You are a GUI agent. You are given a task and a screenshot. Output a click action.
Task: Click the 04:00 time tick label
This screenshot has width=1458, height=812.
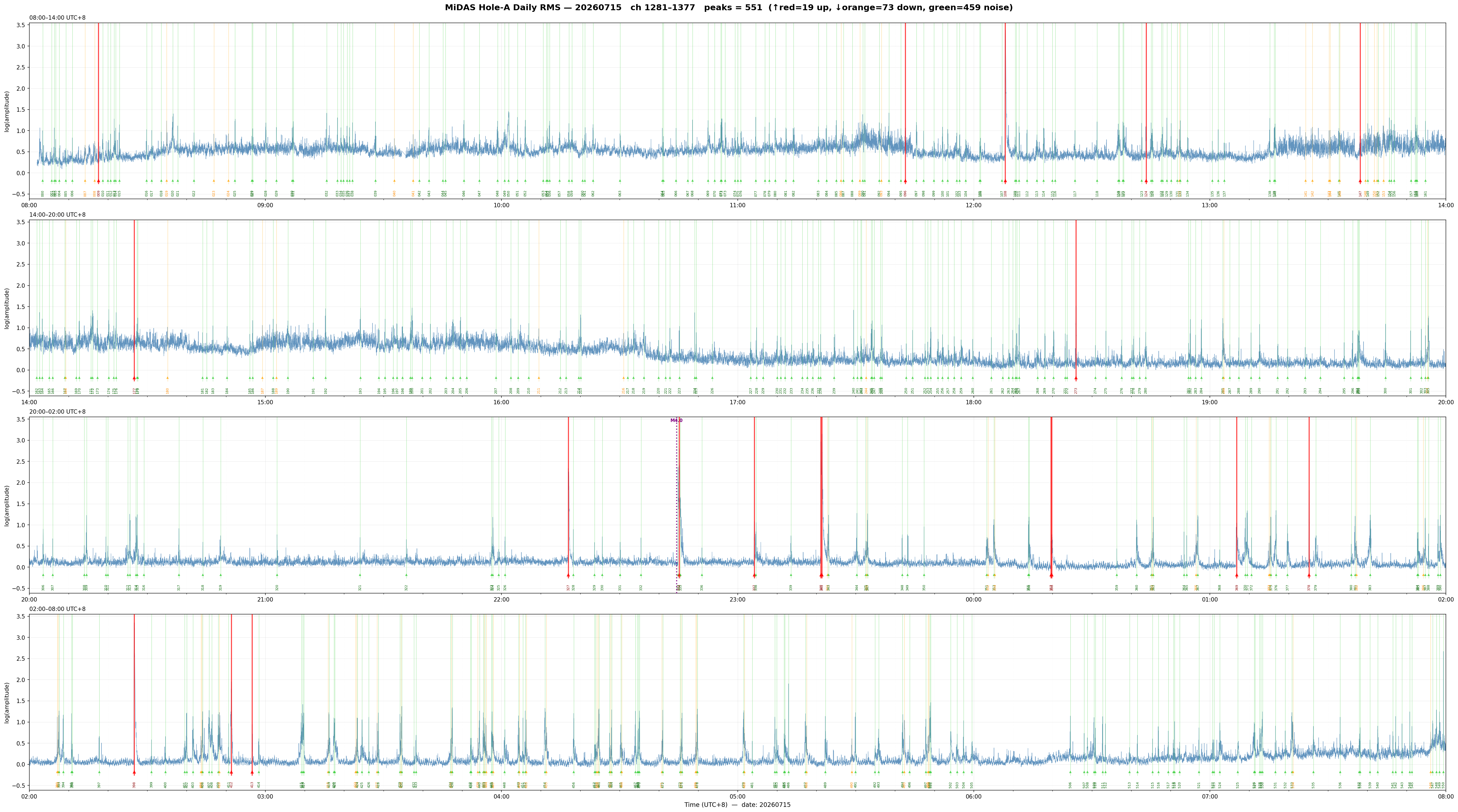(x=501, y=796)
